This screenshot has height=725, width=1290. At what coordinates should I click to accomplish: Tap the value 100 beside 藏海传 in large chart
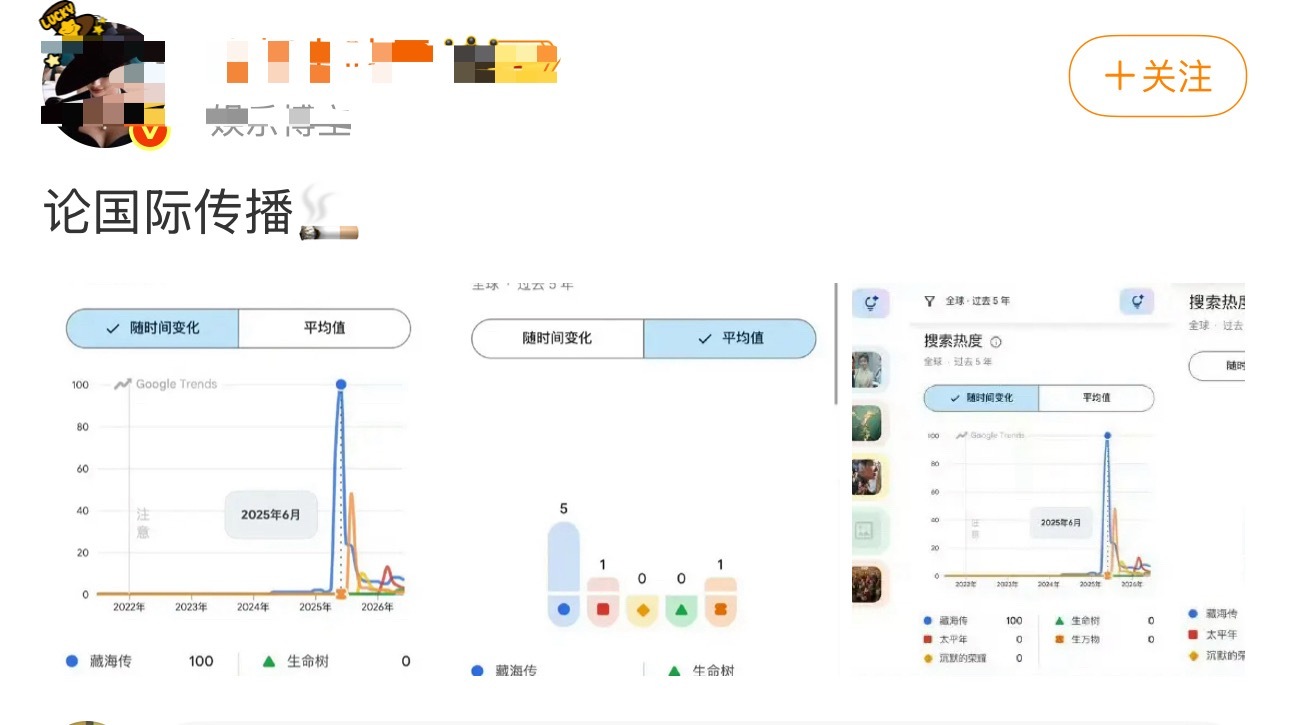pos(201,661)
